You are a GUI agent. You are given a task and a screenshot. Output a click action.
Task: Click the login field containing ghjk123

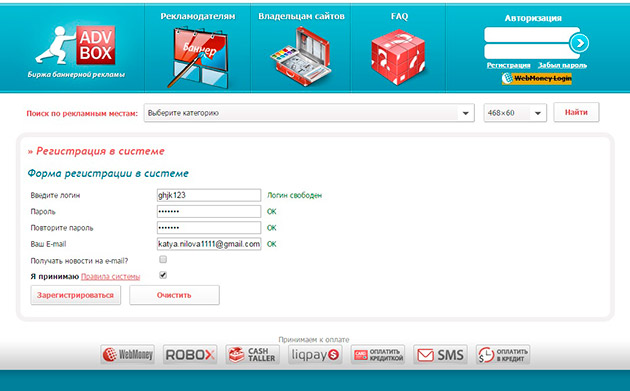[x=209, y=195]
